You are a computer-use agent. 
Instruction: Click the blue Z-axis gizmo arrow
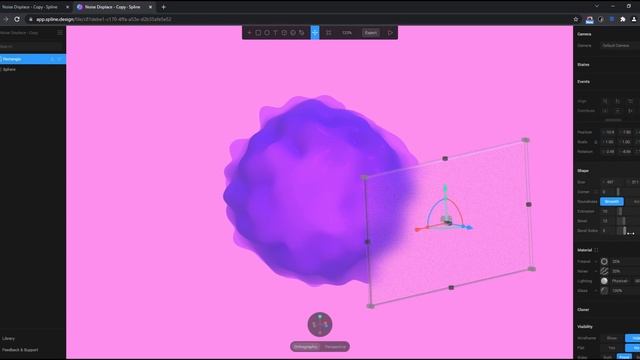click(469, 227)
